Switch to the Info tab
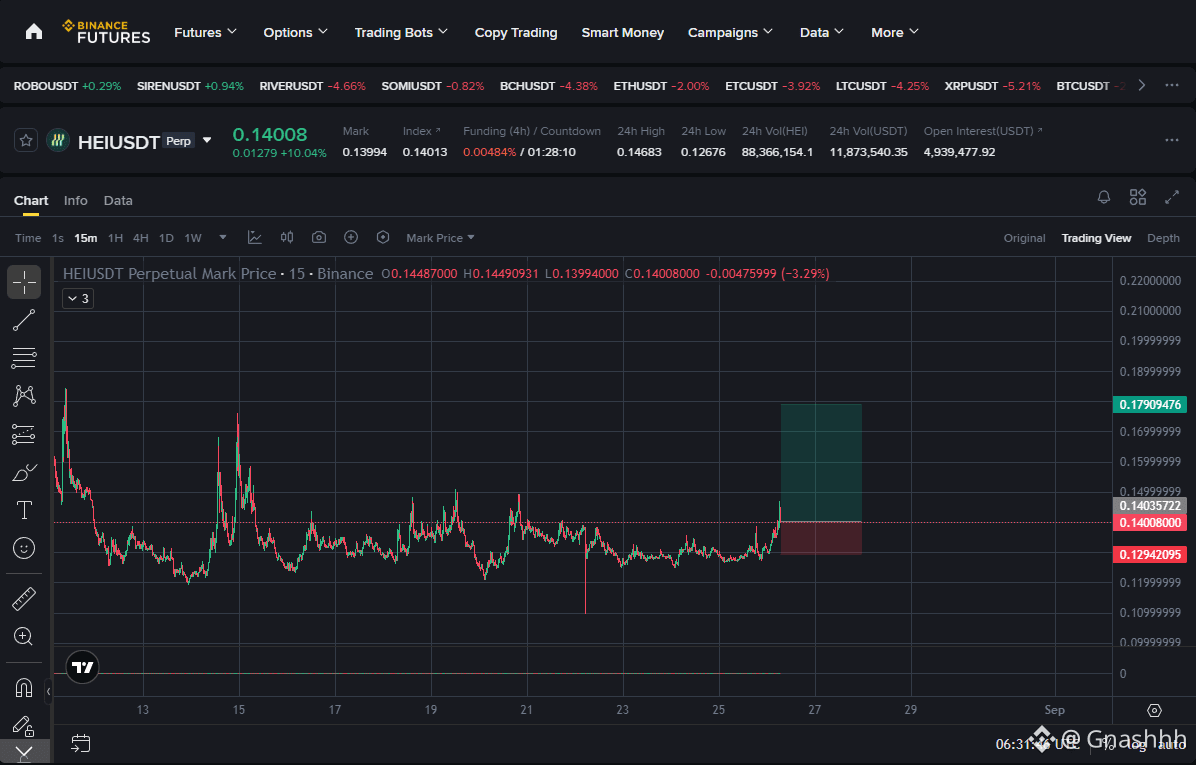 76,201
